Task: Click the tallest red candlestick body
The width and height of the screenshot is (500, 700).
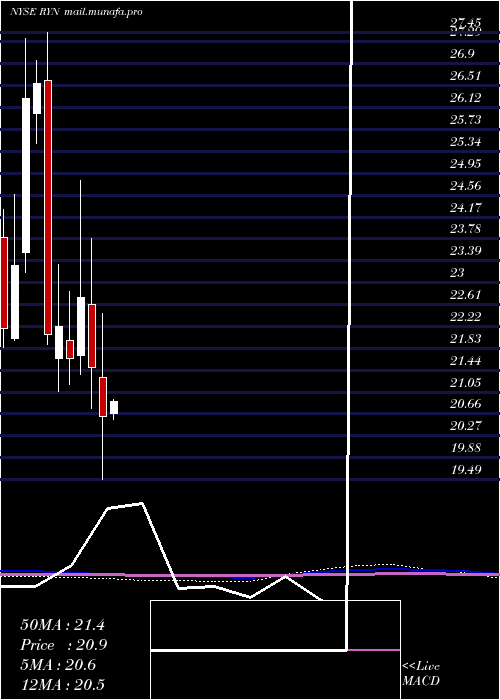Action: tap(48, 207)
